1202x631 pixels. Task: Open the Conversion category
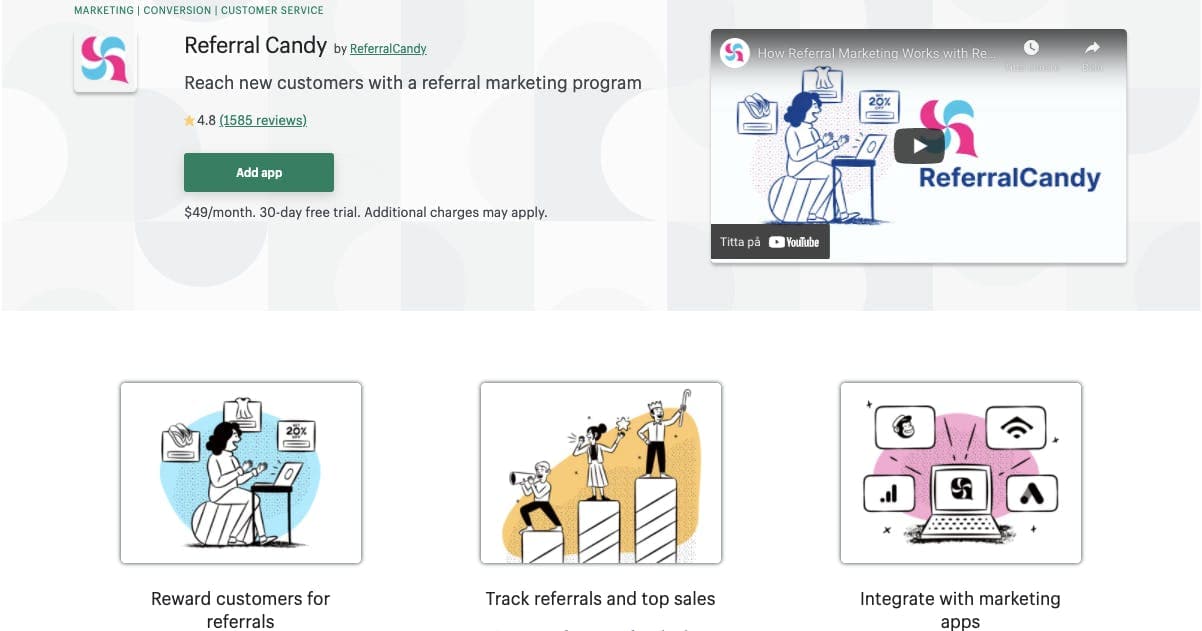tap(177, 9)
